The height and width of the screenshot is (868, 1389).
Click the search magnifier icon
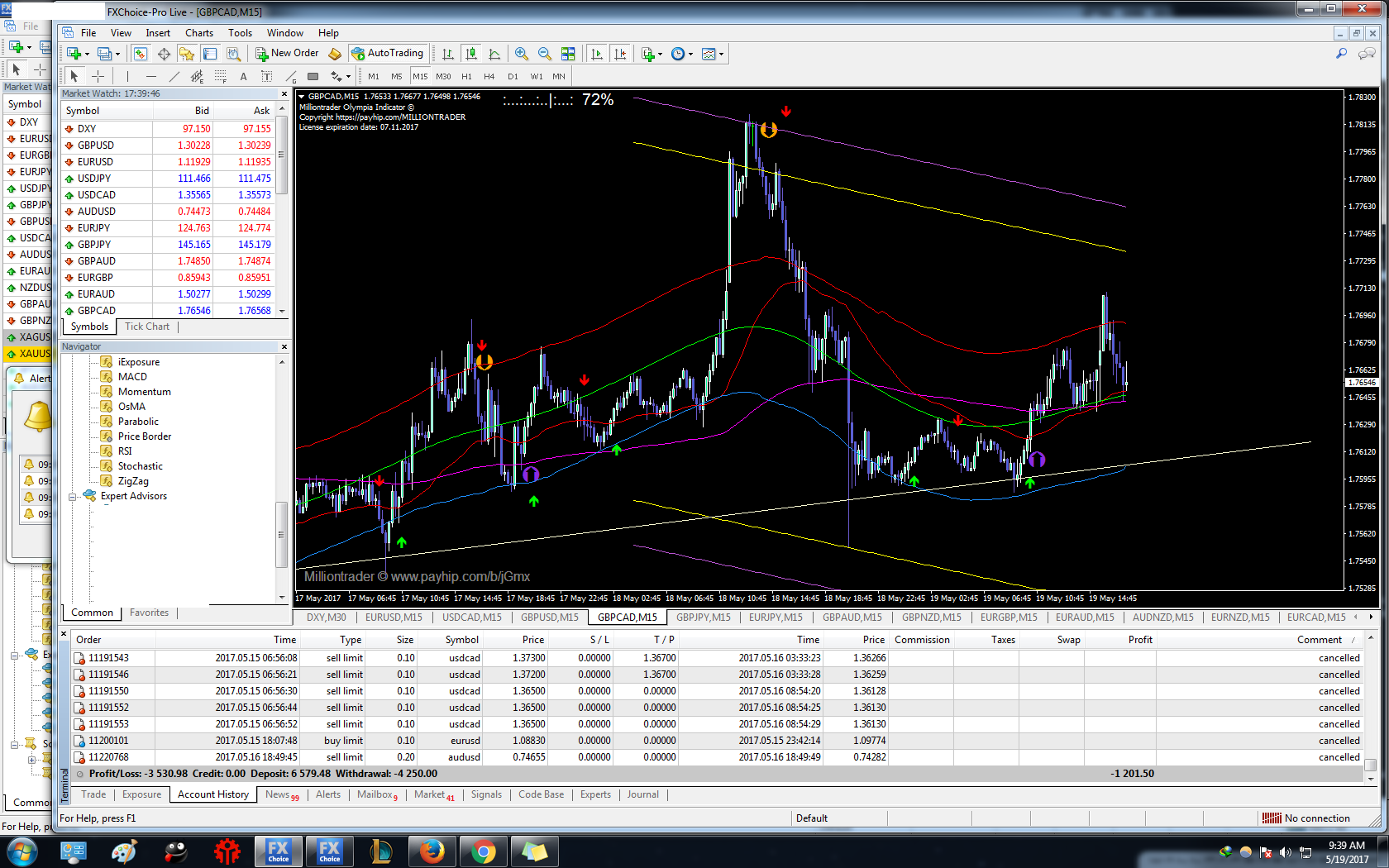click(x=1341, y=54)
